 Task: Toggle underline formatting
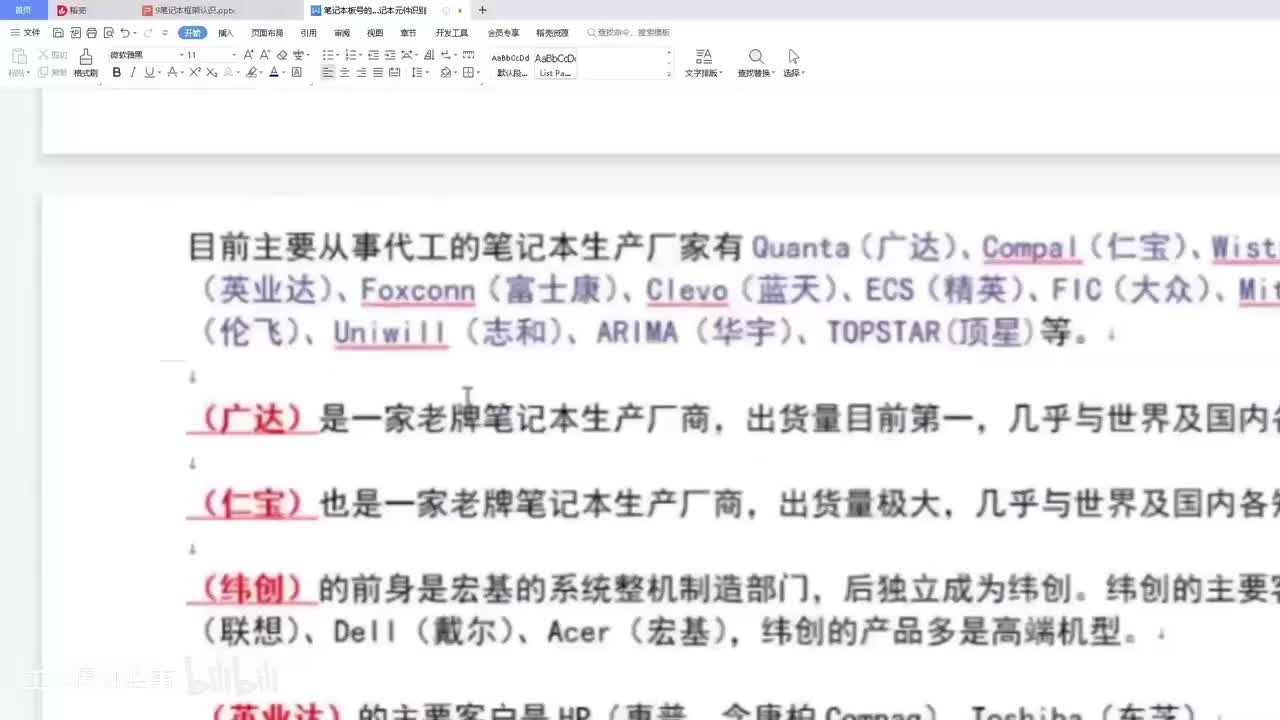click(x=149, y=72)
